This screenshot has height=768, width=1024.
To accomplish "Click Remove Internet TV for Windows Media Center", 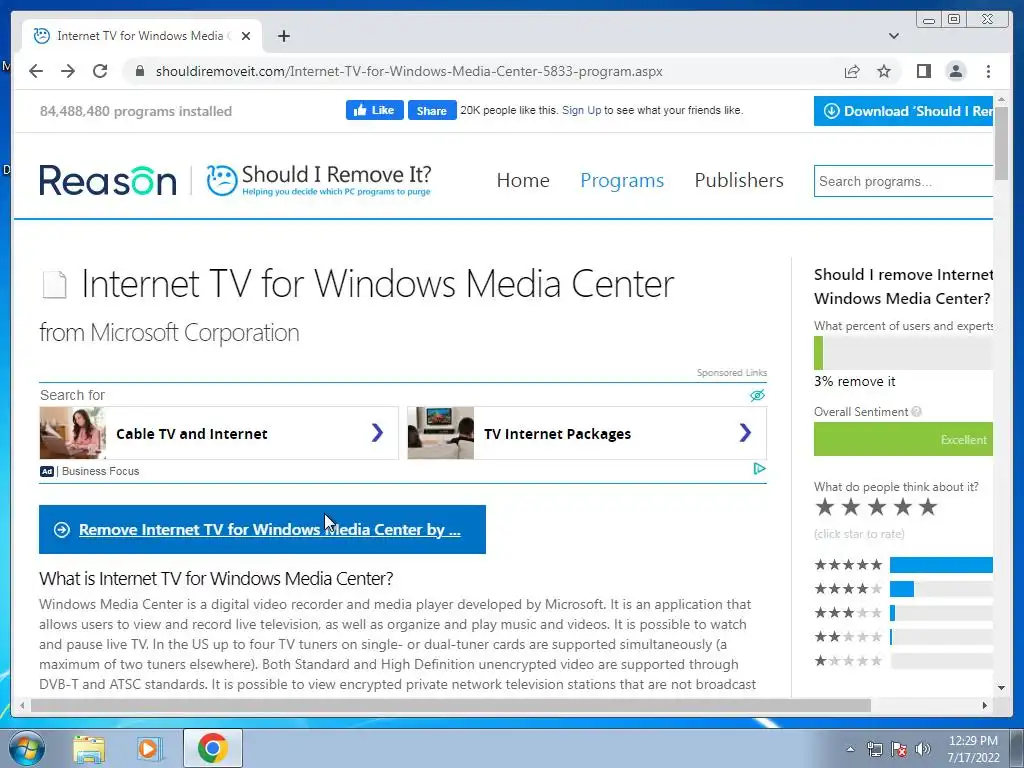I will [262, 529].
